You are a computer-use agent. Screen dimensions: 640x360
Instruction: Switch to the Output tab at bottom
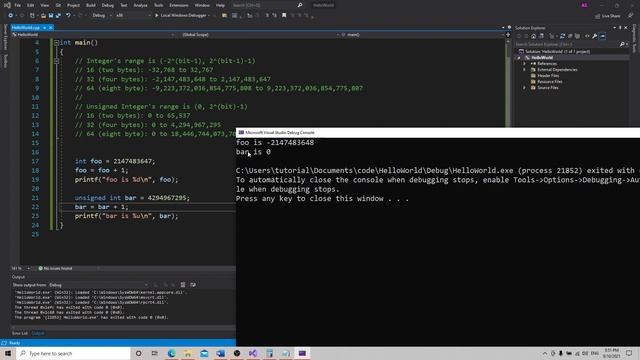pyautogui.click(x=38, y=333)
